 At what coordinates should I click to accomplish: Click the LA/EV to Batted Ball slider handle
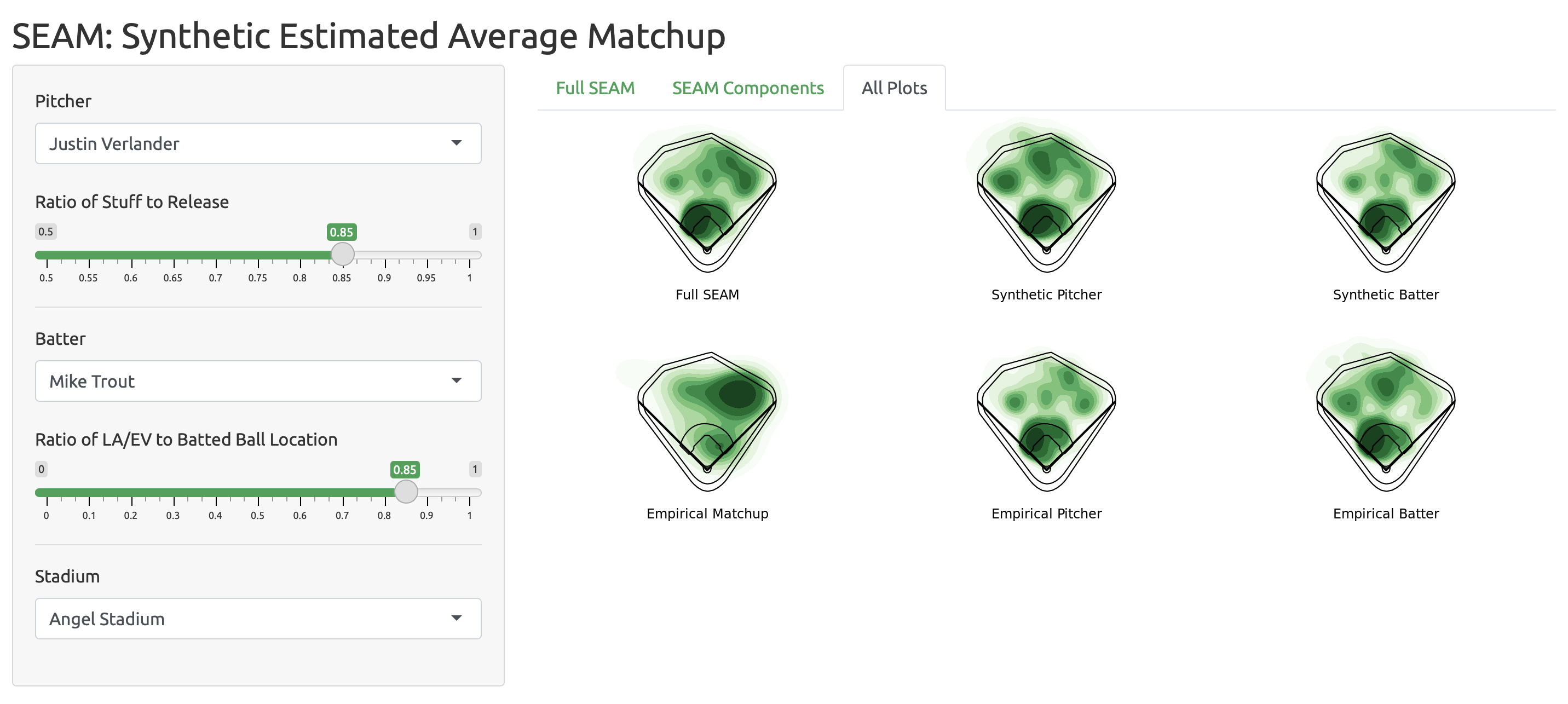[x=406, y=492]
